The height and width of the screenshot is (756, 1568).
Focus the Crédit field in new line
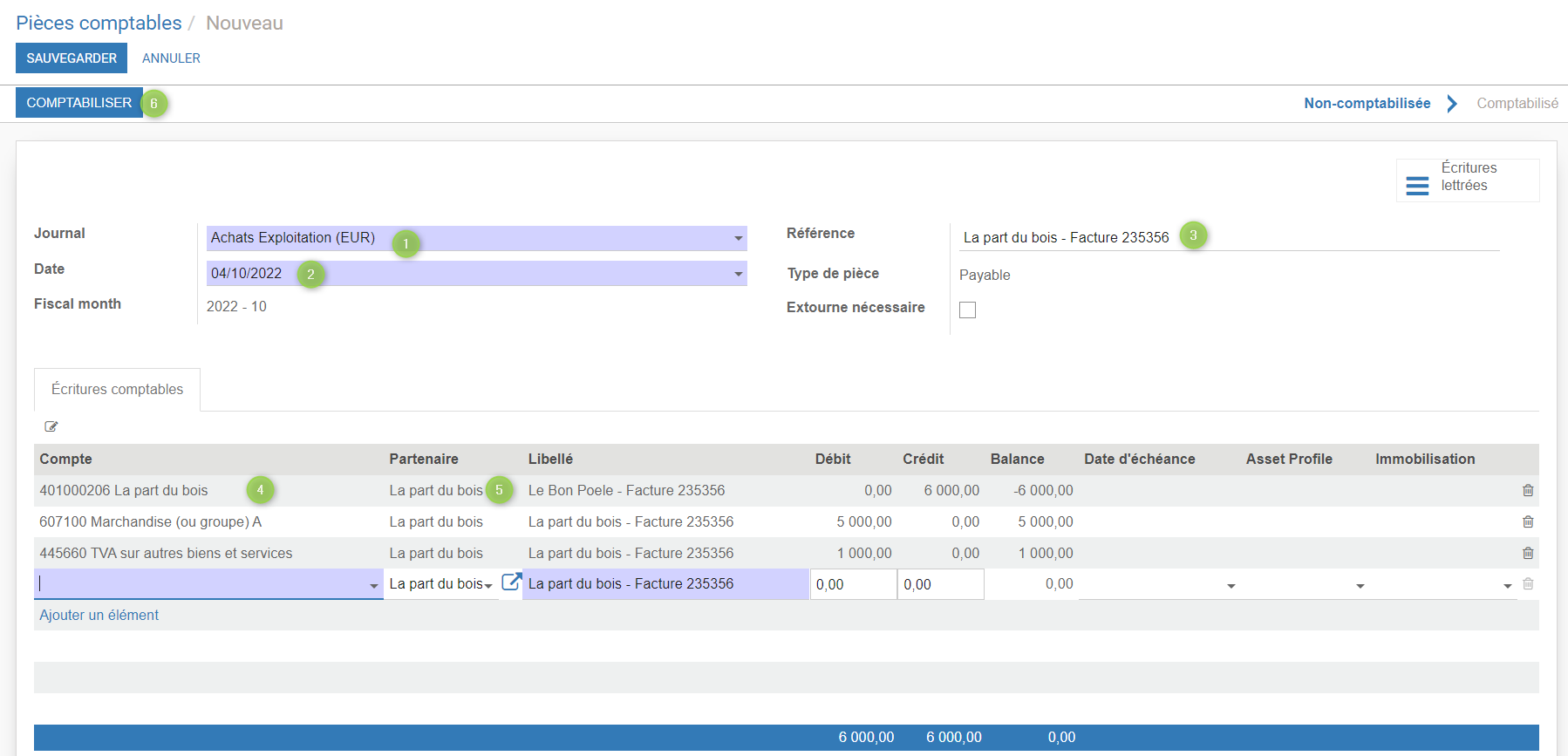(x=940, y=584)
